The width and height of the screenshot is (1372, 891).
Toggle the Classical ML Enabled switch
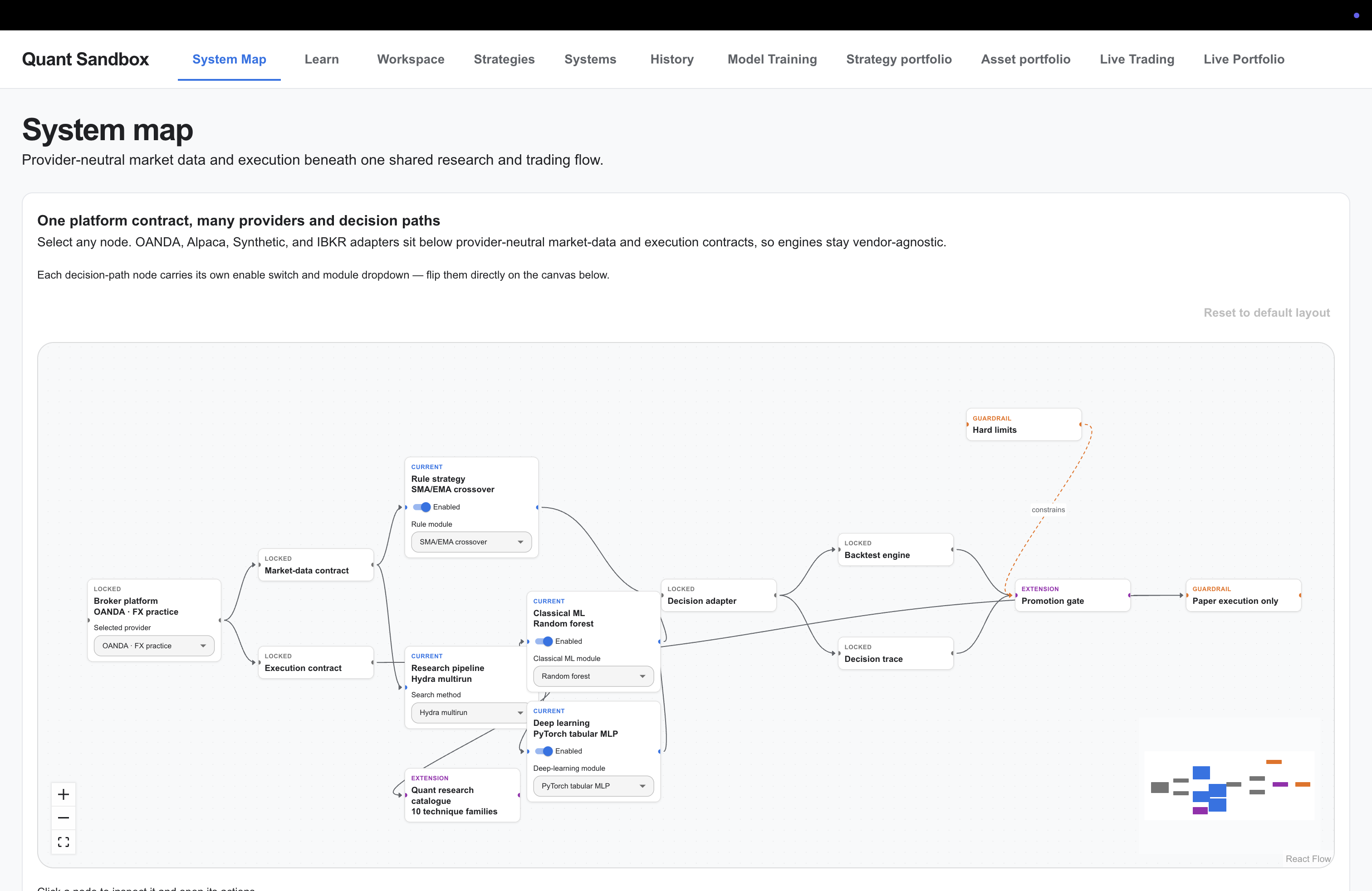click(x=544, y=641)
